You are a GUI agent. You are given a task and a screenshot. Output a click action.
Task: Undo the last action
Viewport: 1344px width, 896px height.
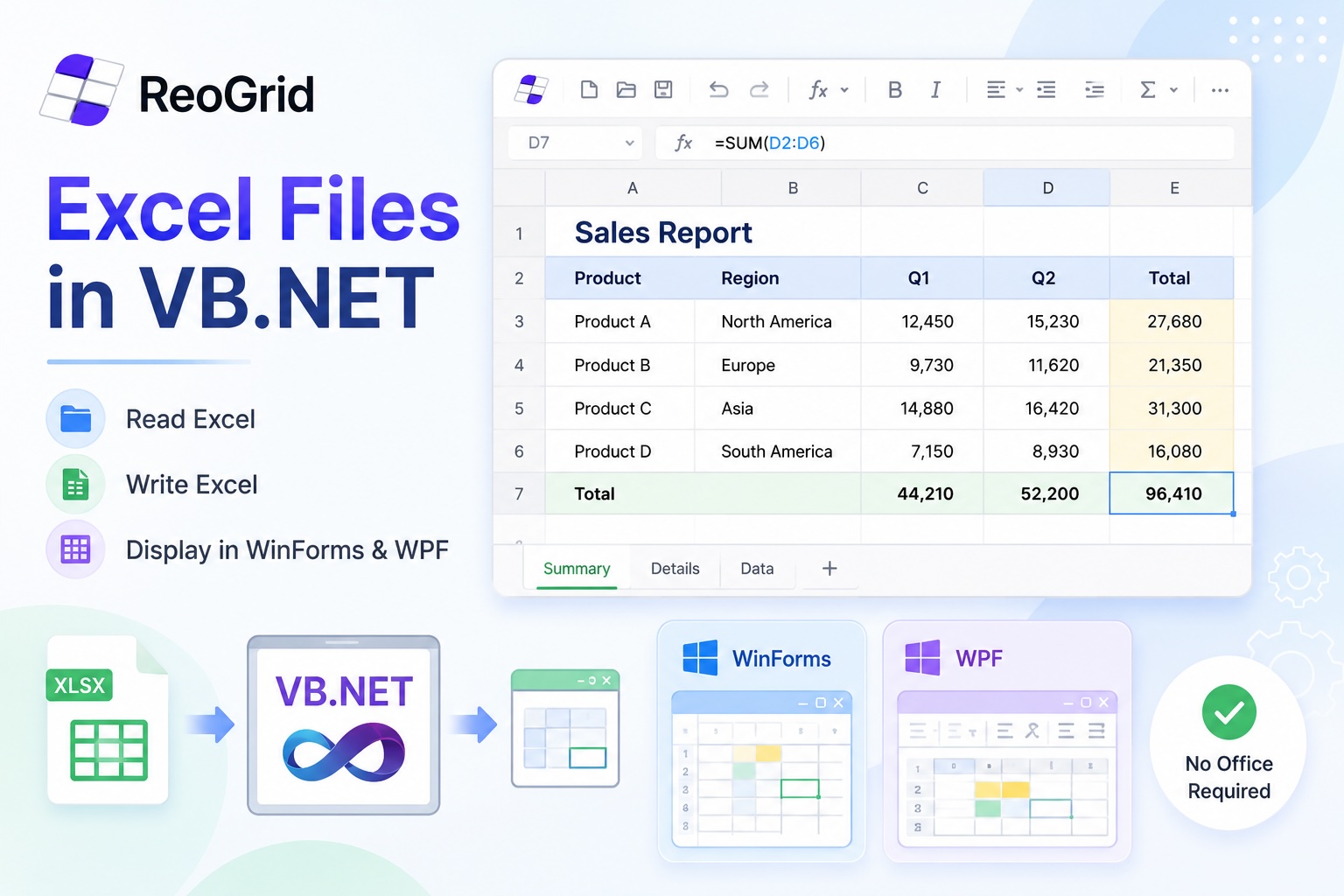tap(718, 89)
